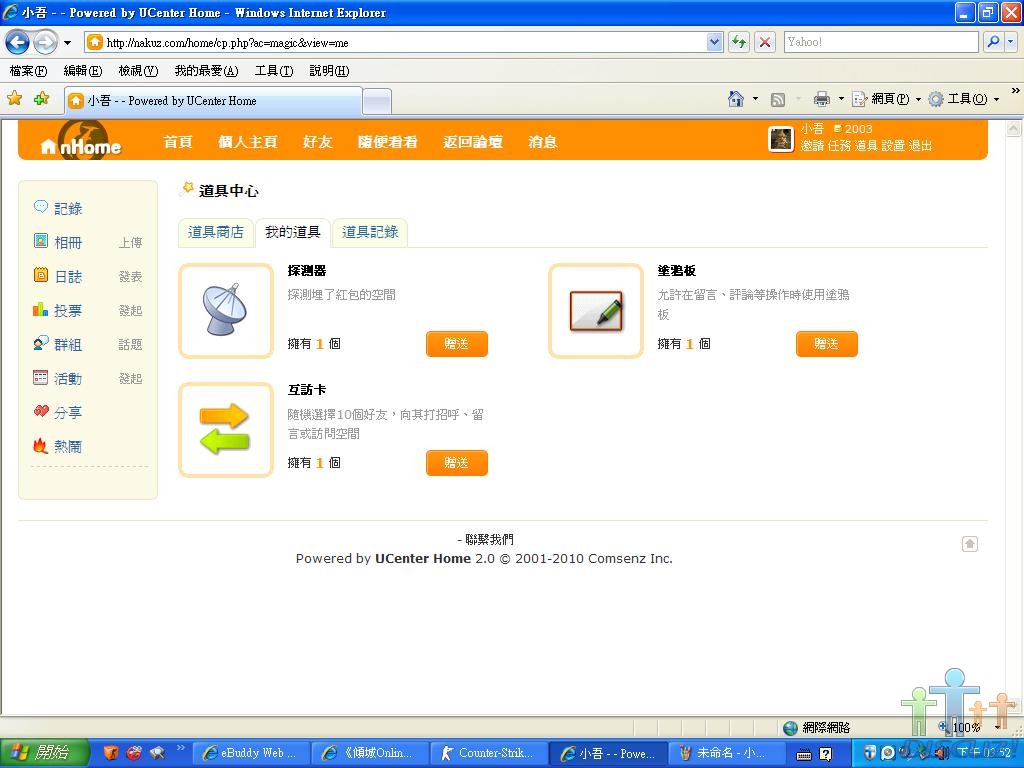The image size is (1024, 768).
Task: Click the browser Stop icon
Action: point(765,42)
